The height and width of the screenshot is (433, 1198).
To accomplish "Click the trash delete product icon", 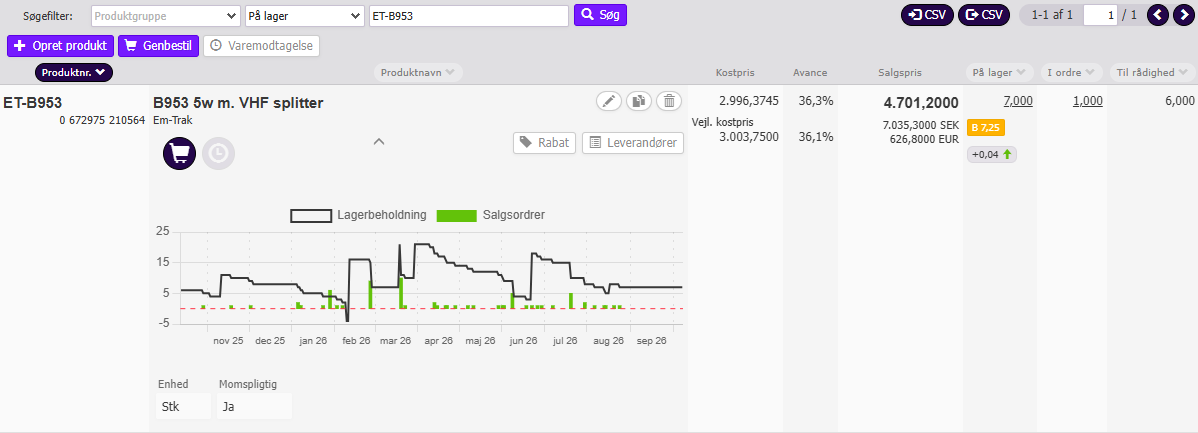I will 669,101.
